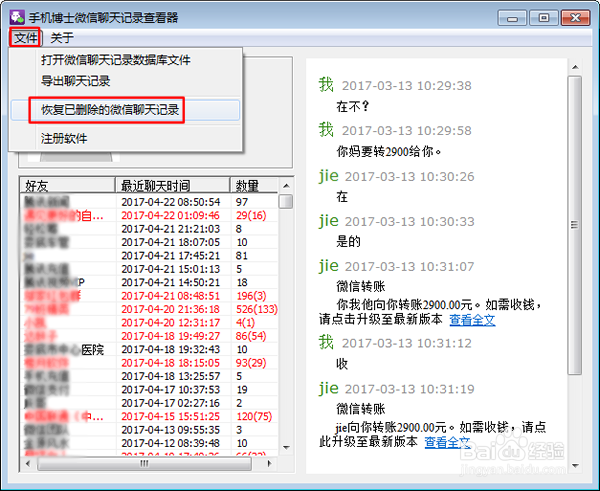The image size is (600, 491).
Task: Select red row dated 2017-04-22 01:09:46
Action: 149,215
